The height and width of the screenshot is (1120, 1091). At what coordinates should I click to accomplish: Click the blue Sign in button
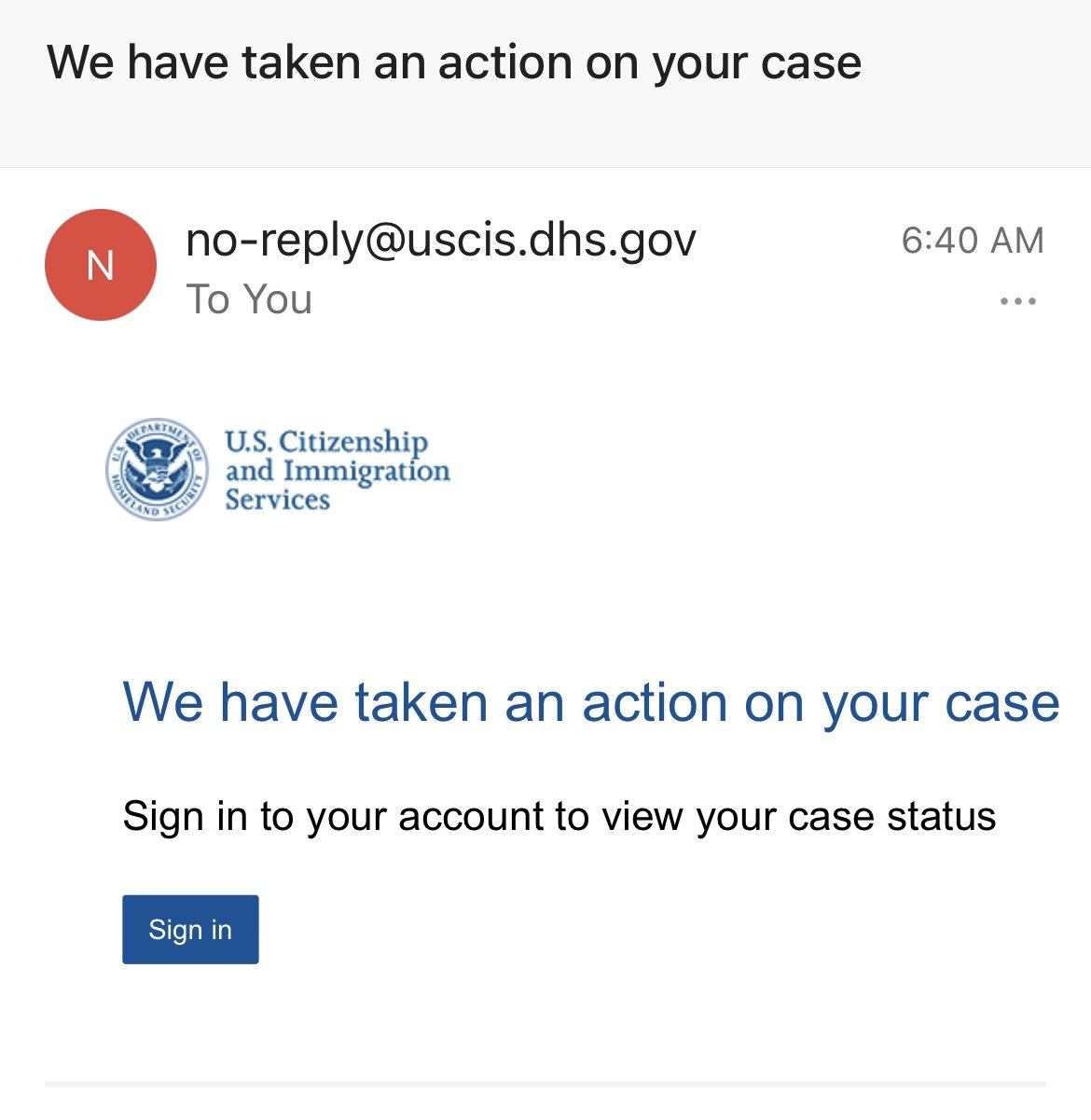click(x=190, y=929)
